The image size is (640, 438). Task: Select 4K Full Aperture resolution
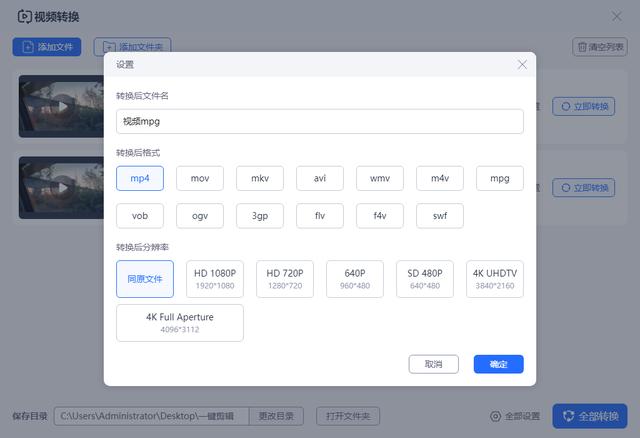click(180, 323)
